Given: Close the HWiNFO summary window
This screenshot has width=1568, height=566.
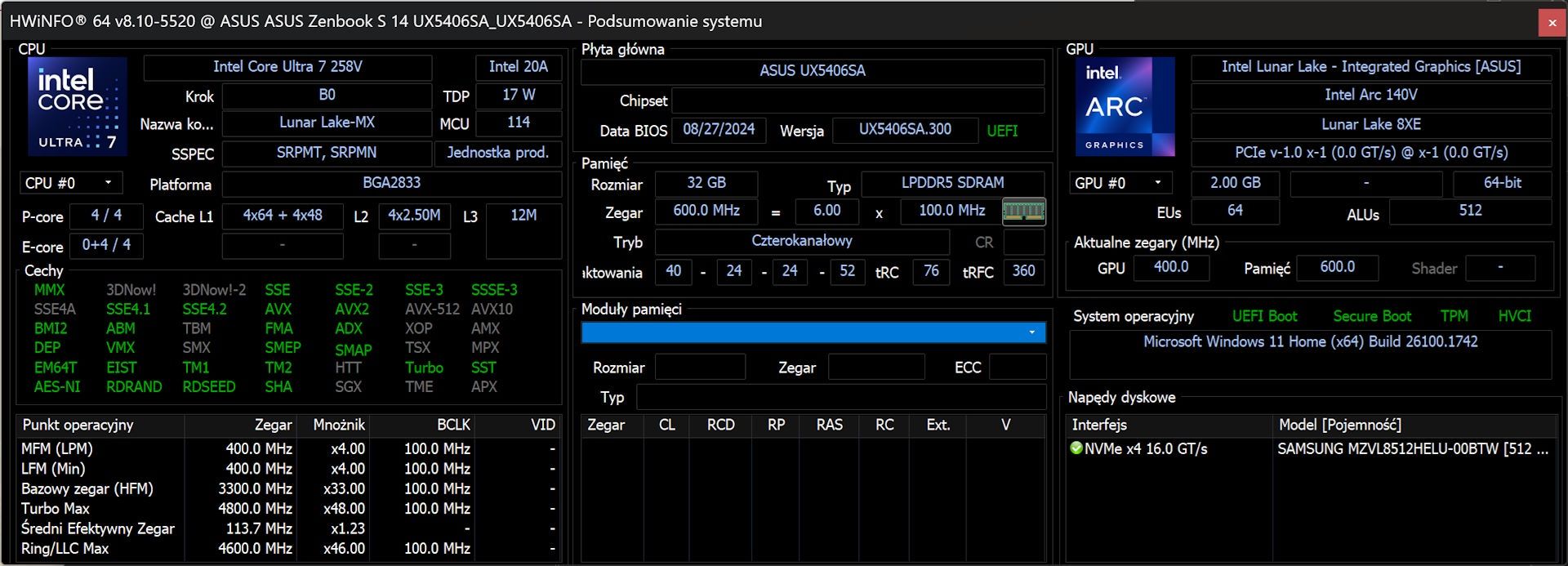Looking at the screenshot, I should (x=1552, y=23).
